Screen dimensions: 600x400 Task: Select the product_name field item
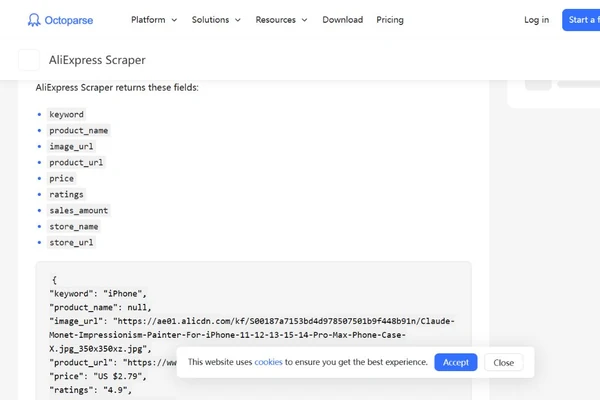(78, 131)
